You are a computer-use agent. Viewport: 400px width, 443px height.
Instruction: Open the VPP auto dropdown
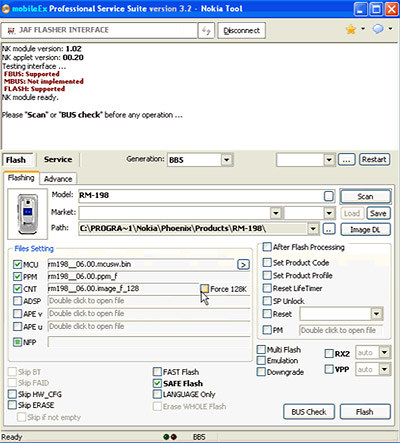pyautogui.click(x=384, y=369)
